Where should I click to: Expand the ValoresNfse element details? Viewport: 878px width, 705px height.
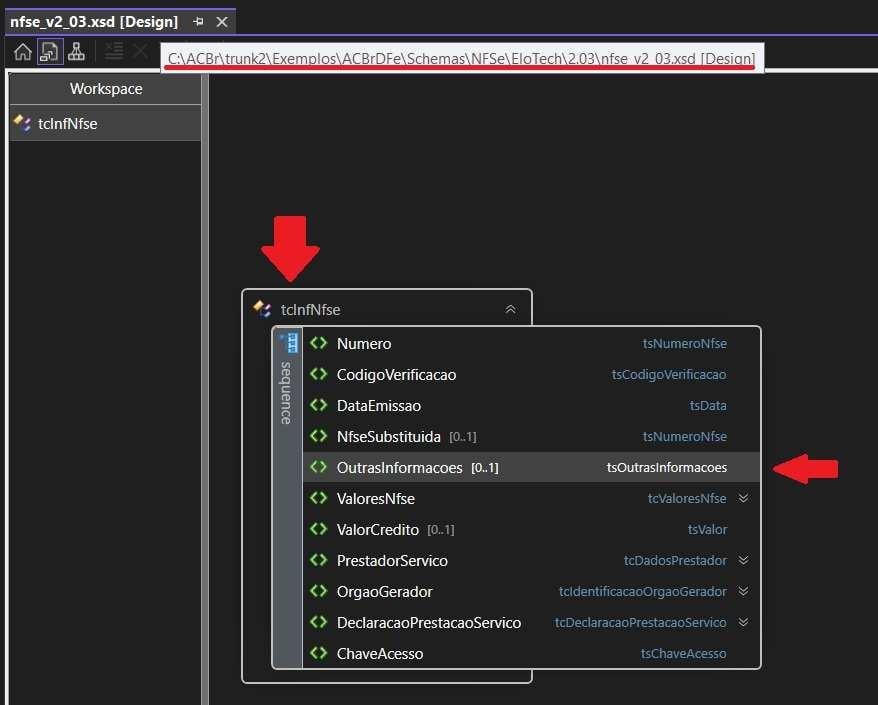744,498
